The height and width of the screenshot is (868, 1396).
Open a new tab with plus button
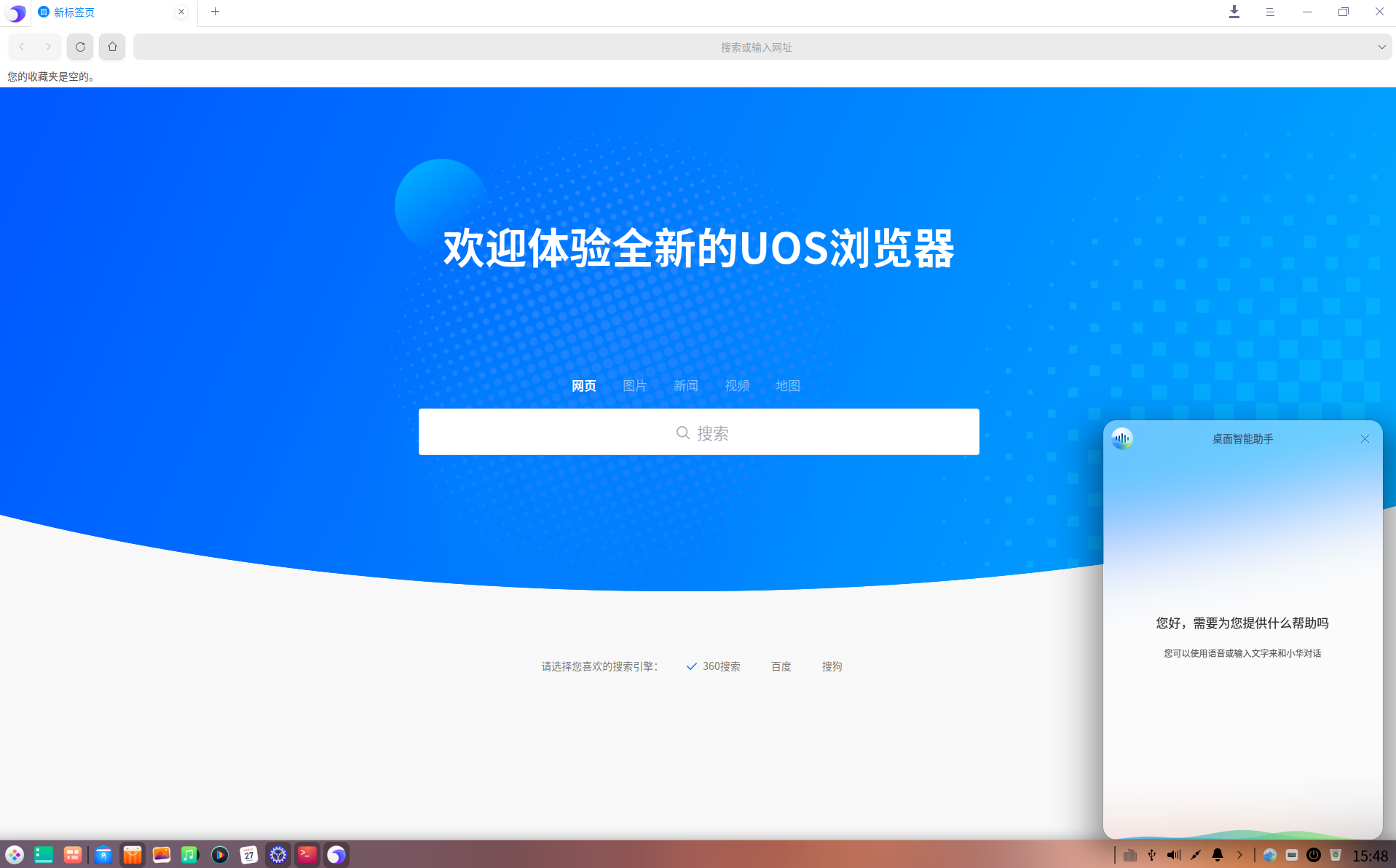pyautogui.click(x=215, y=12)
